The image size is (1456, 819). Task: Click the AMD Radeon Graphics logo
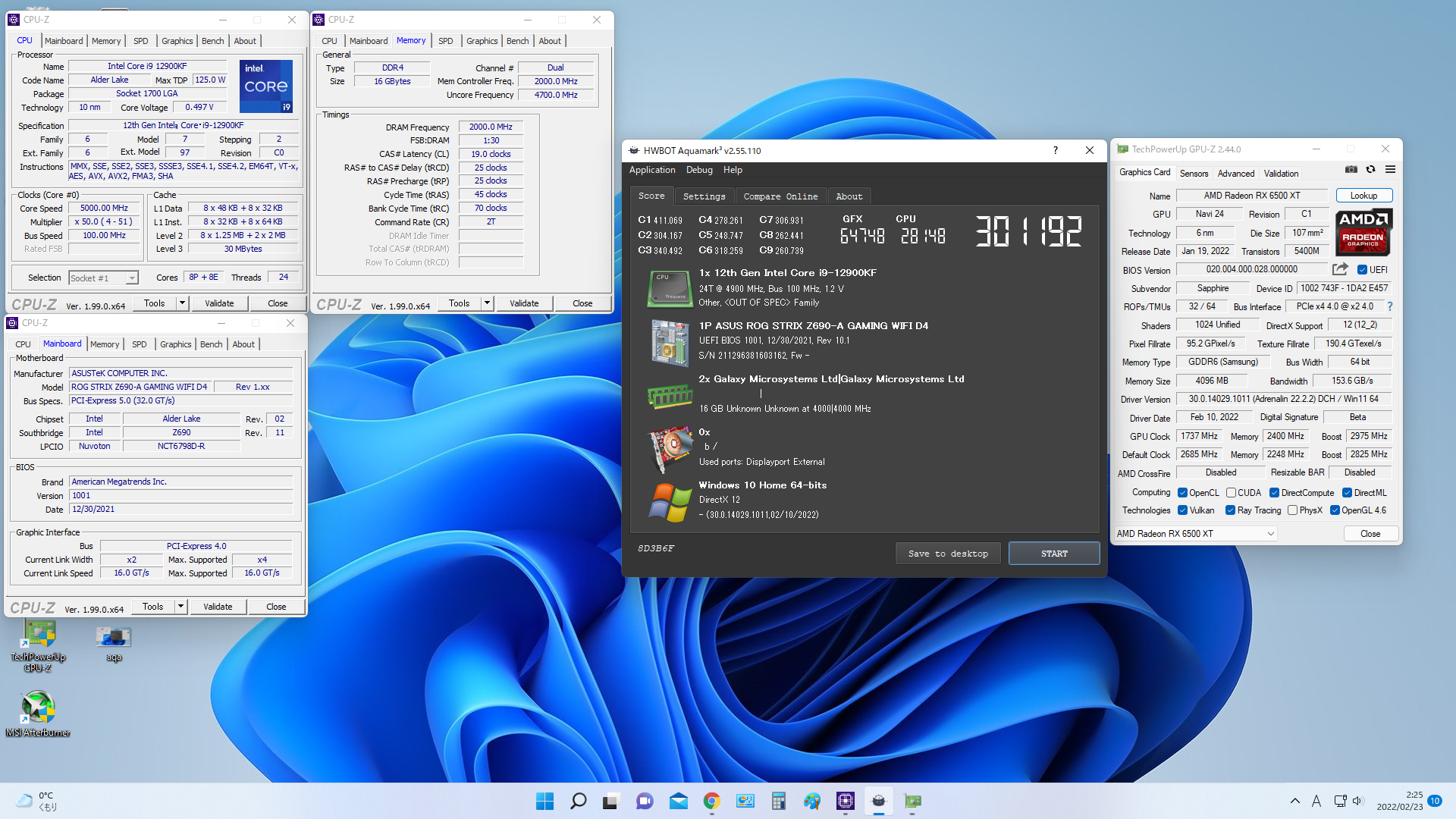(x=1363, y=231)
